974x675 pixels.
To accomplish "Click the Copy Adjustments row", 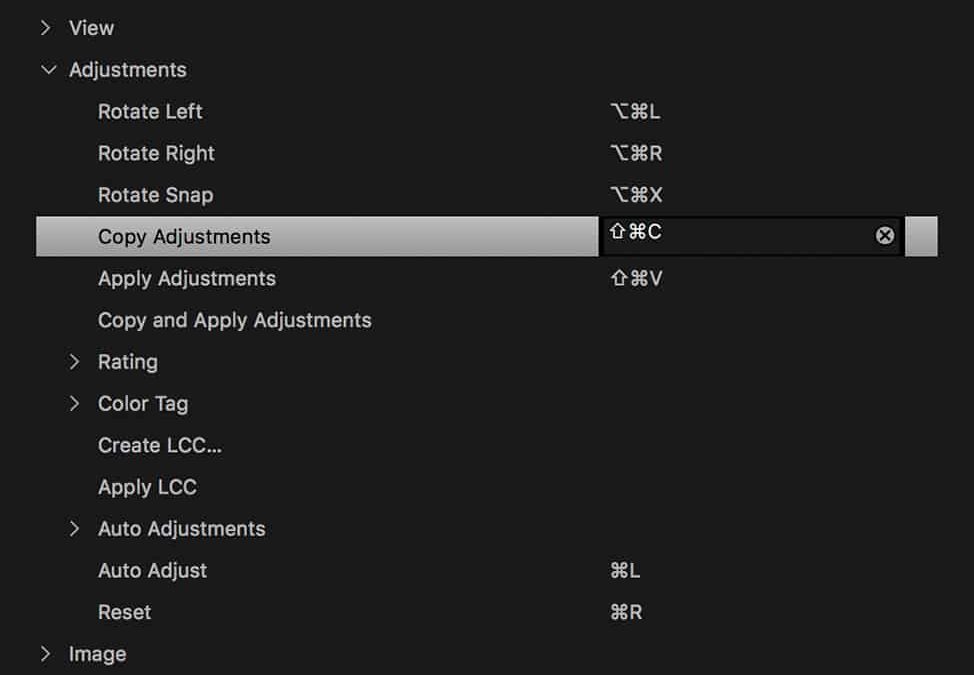I will [184, 237].
